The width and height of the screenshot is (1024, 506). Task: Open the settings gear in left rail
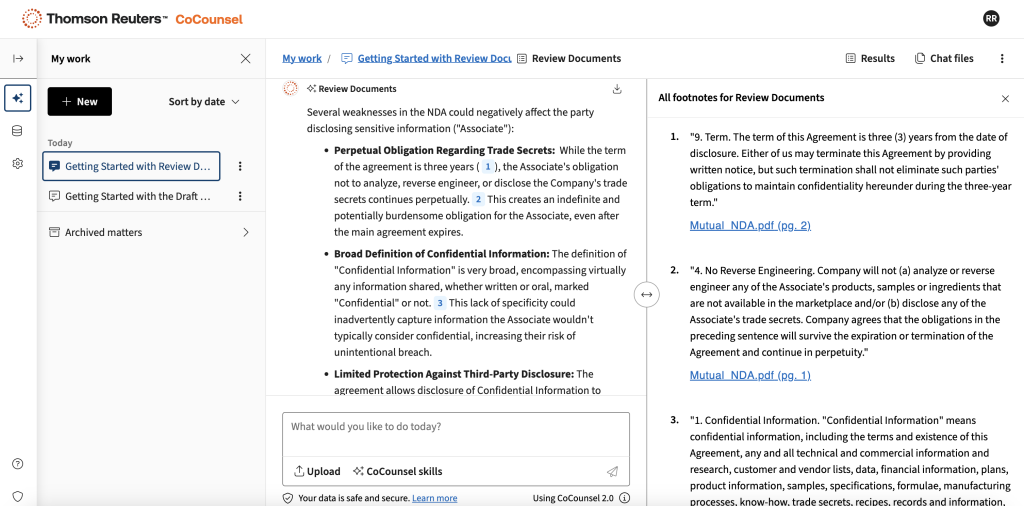tap(18, 164)
